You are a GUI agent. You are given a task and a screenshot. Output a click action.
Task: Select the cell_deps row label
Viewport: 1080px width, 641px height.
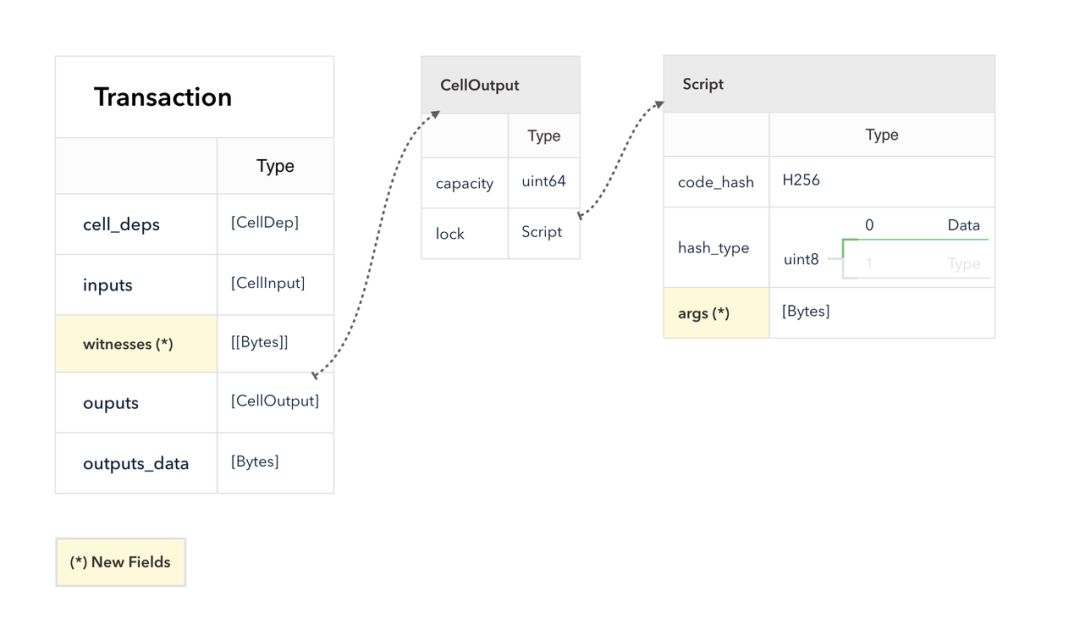[121, 224]
